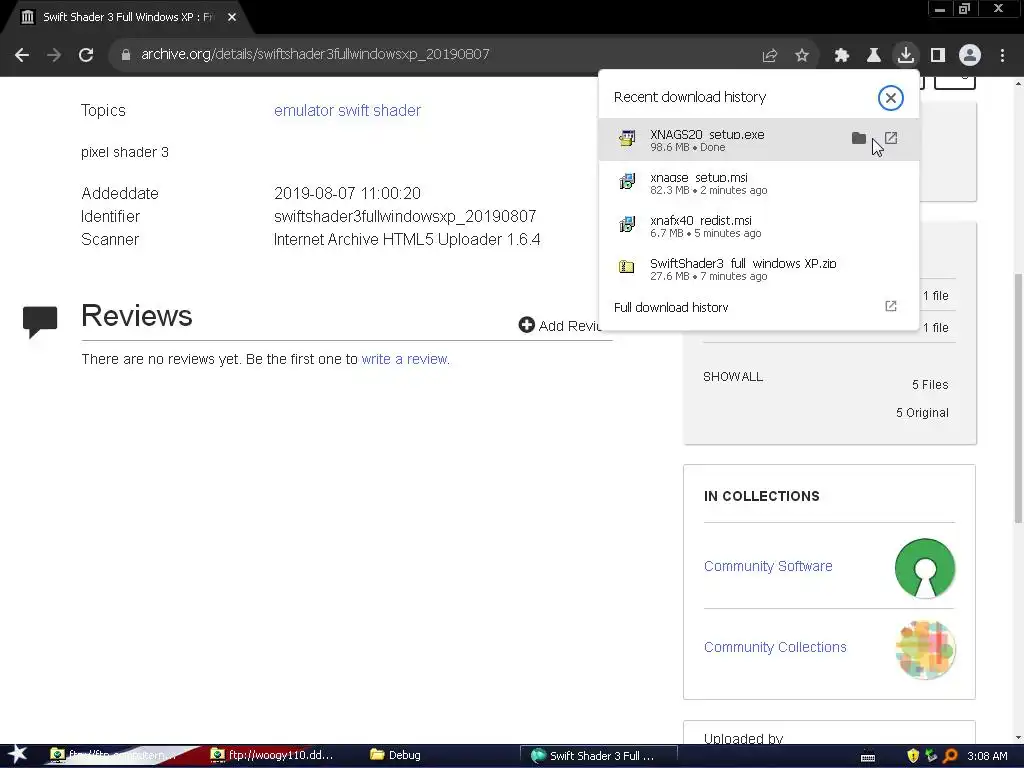Click the shield icon in system tray
The image size is (1024, 768).
(913, 756)
